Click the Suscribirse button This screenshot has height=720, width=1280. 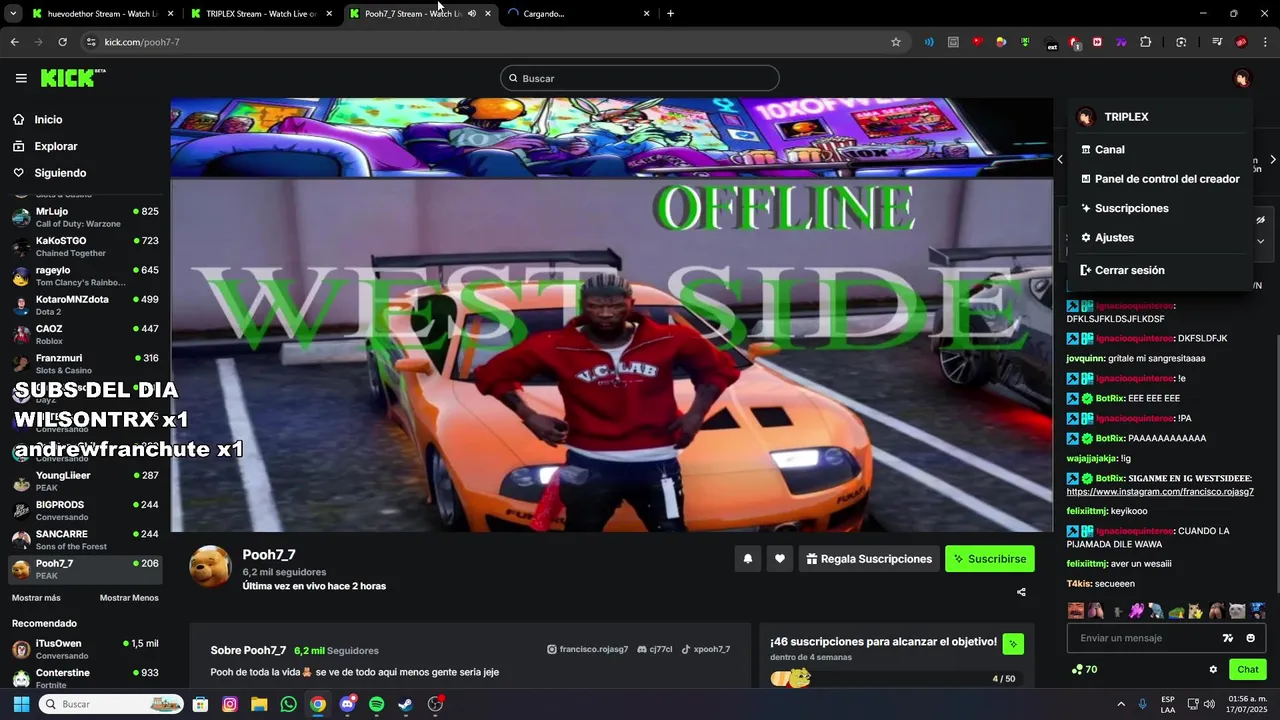(990, 559)
